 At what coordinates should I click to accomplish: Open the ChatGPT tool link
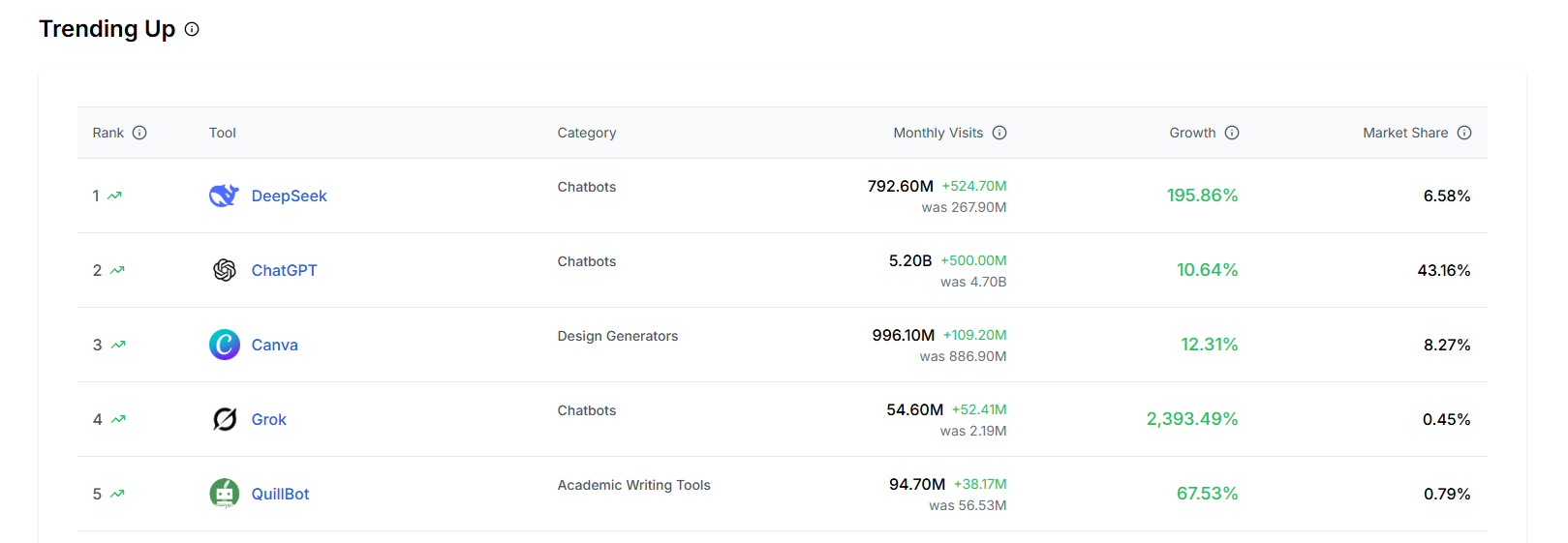(284, 270)
